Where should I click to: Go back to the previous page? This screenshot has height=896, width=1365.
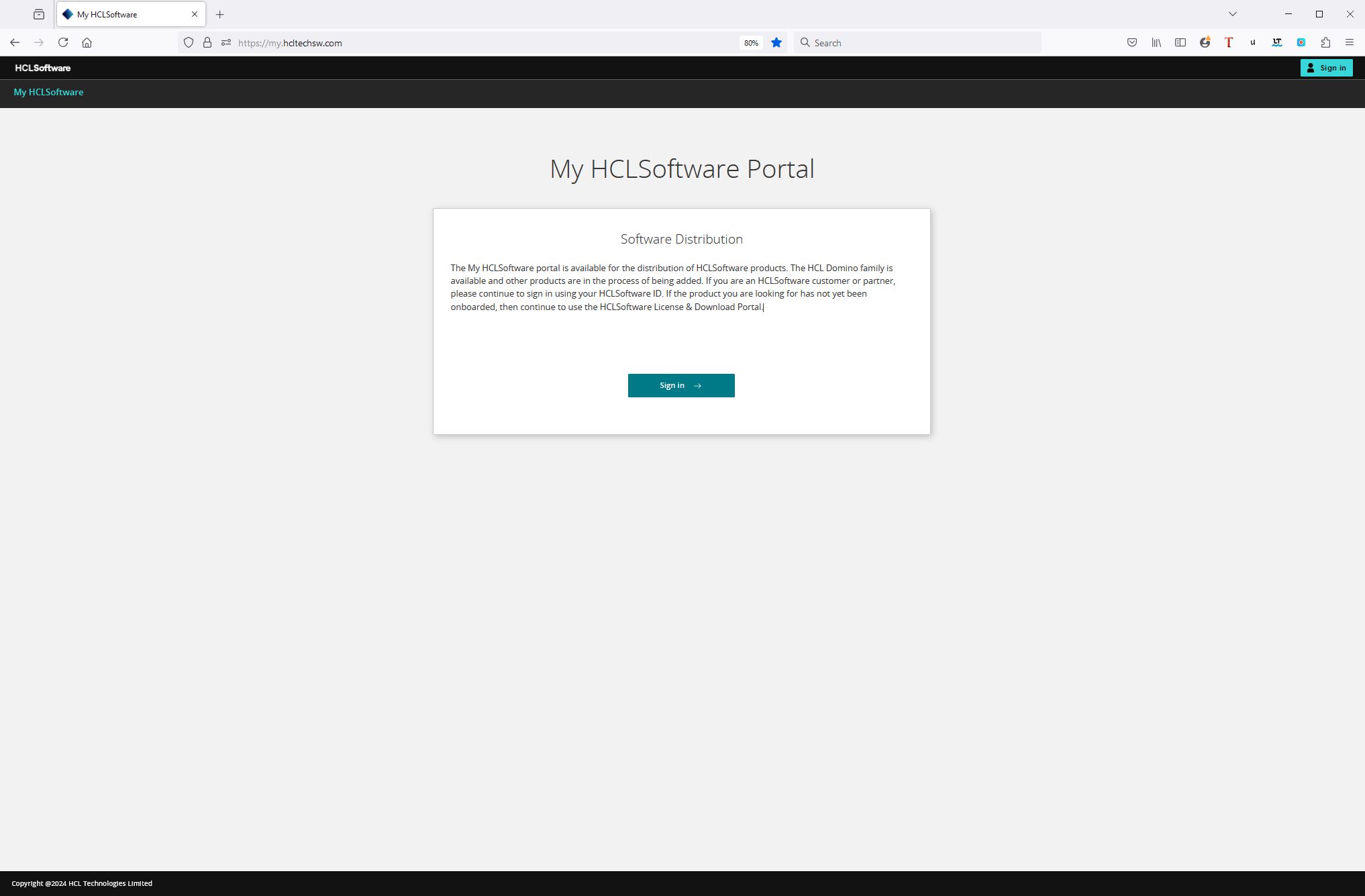(x=15, y=42)
